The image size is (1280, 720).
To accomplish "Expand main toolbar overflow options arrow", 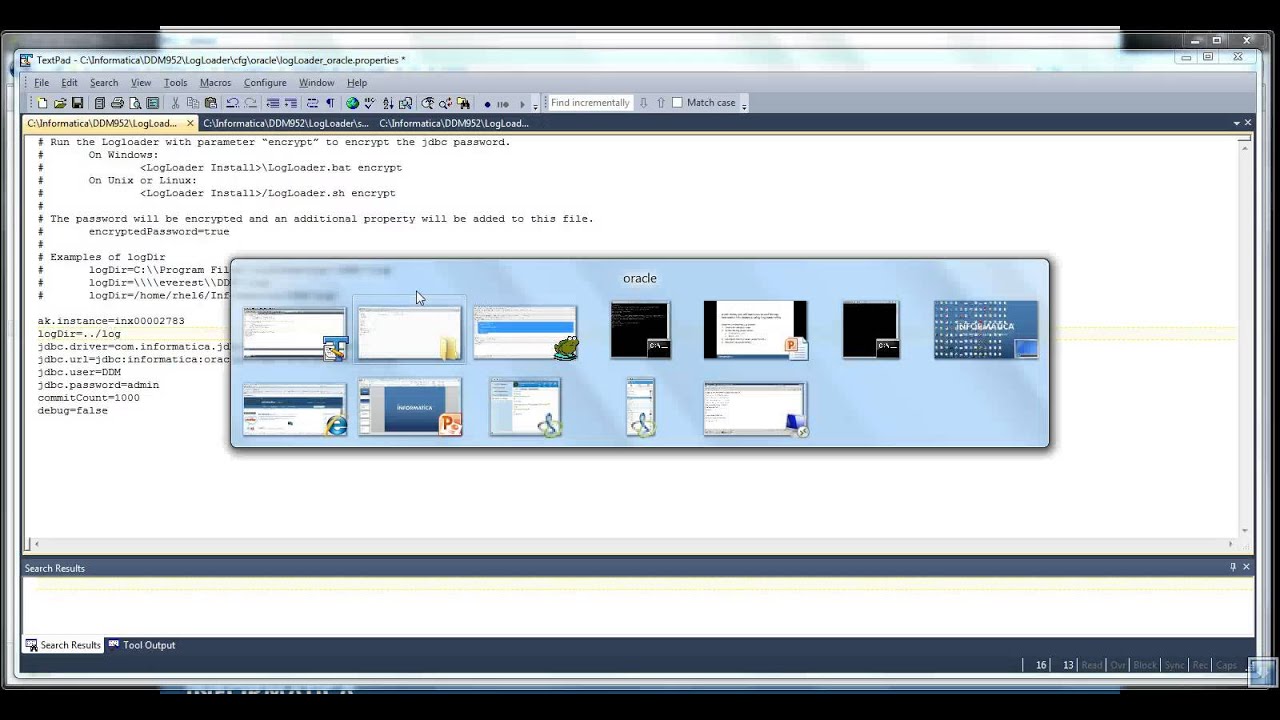I will (535, 105).
